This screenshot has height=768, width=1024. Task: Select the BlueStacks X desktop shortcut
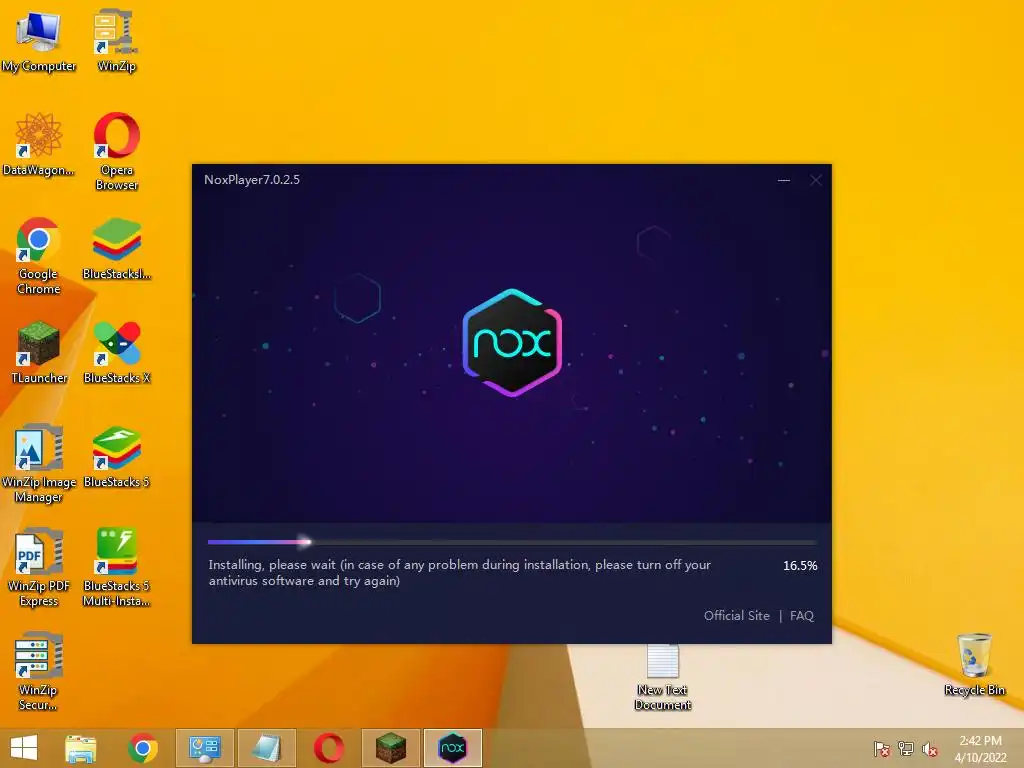tap(116, 353)
